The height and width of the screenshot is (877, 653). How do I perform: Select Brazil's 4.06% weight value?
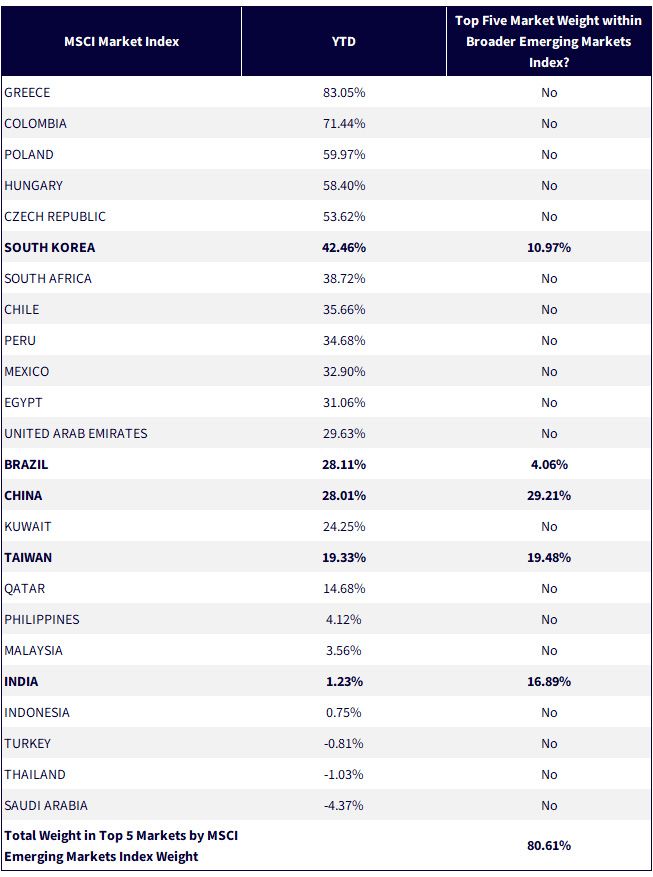[x=549, y=464]
